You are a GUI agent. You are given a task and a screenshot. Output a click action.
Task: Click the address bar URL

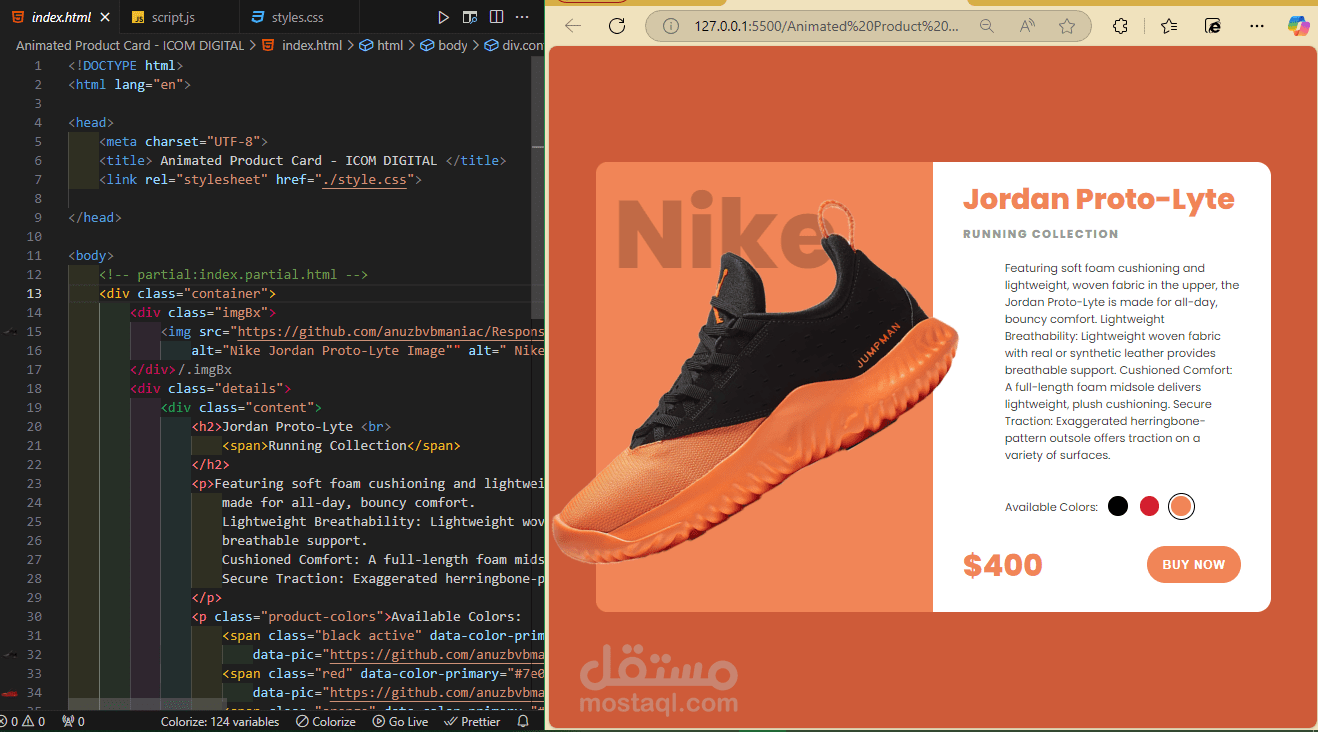point(826,26)
